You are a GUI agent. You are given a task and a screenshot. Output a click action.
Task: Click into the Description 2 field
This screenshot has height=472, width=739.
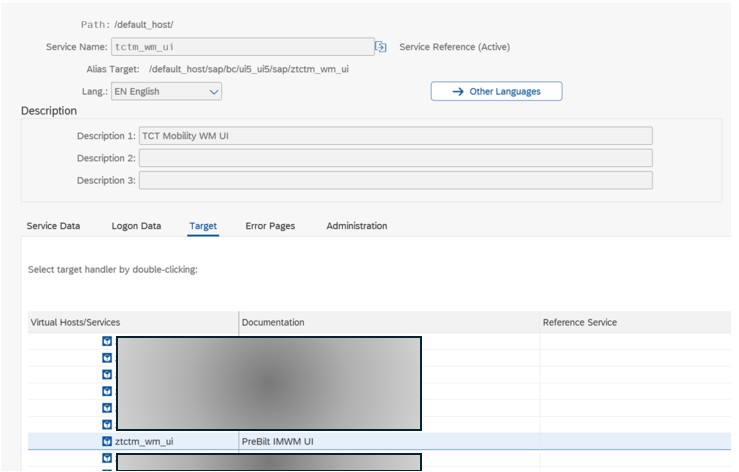(x=395, y=158)
